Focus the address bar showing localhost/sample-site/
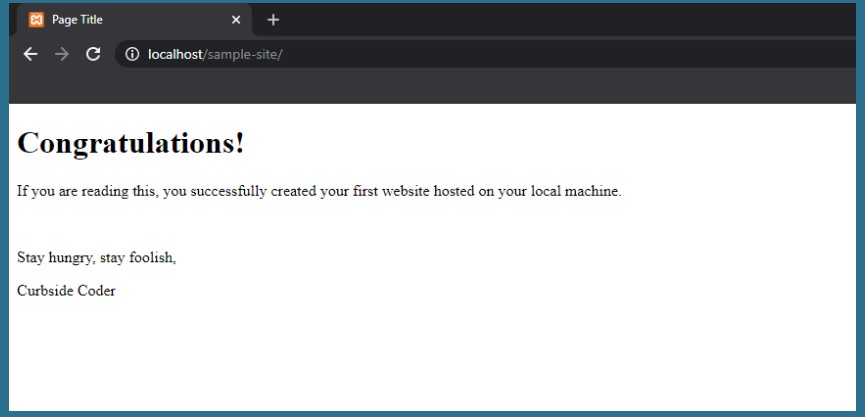The width and height of the screenshot is (865, 417). [x=500, y=54]
